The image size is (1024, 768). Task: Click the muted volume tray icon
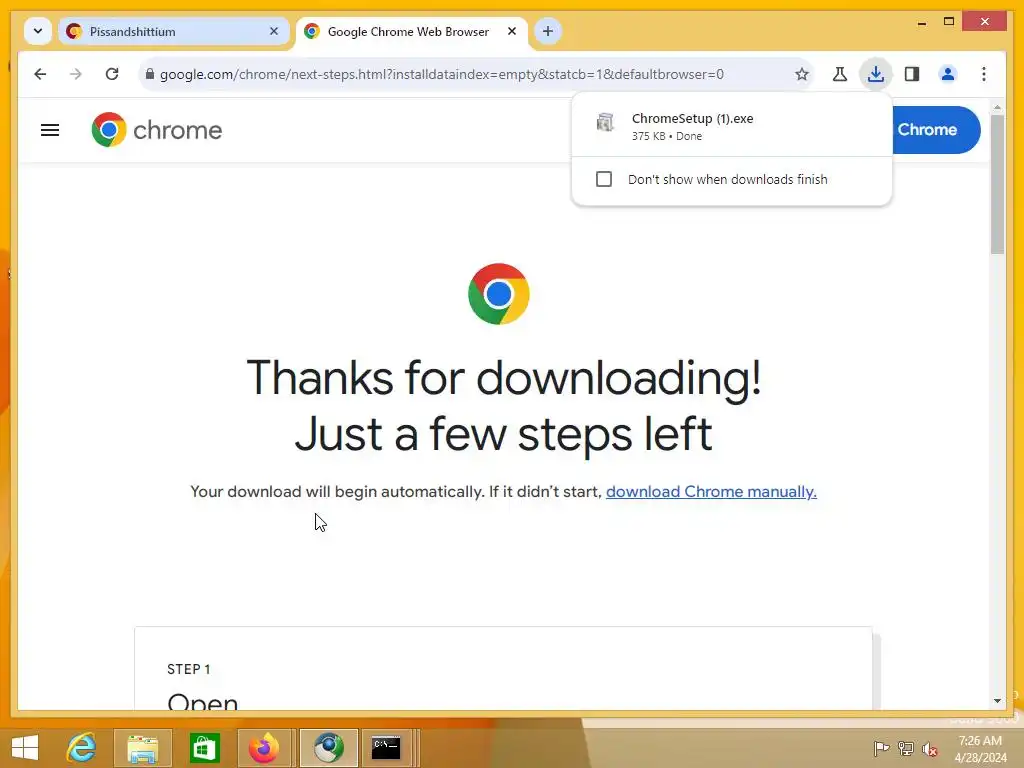click(930, 748)
